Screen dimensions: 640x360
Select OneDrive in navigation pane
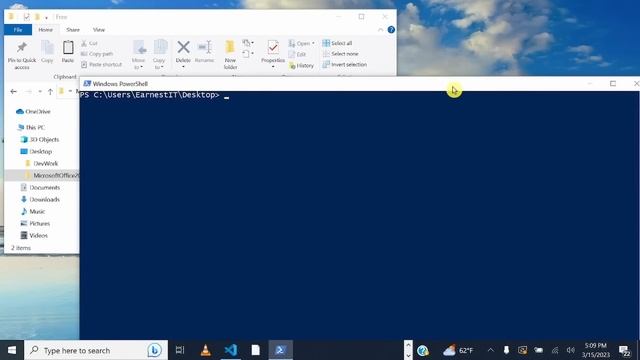tap(33, 111)
